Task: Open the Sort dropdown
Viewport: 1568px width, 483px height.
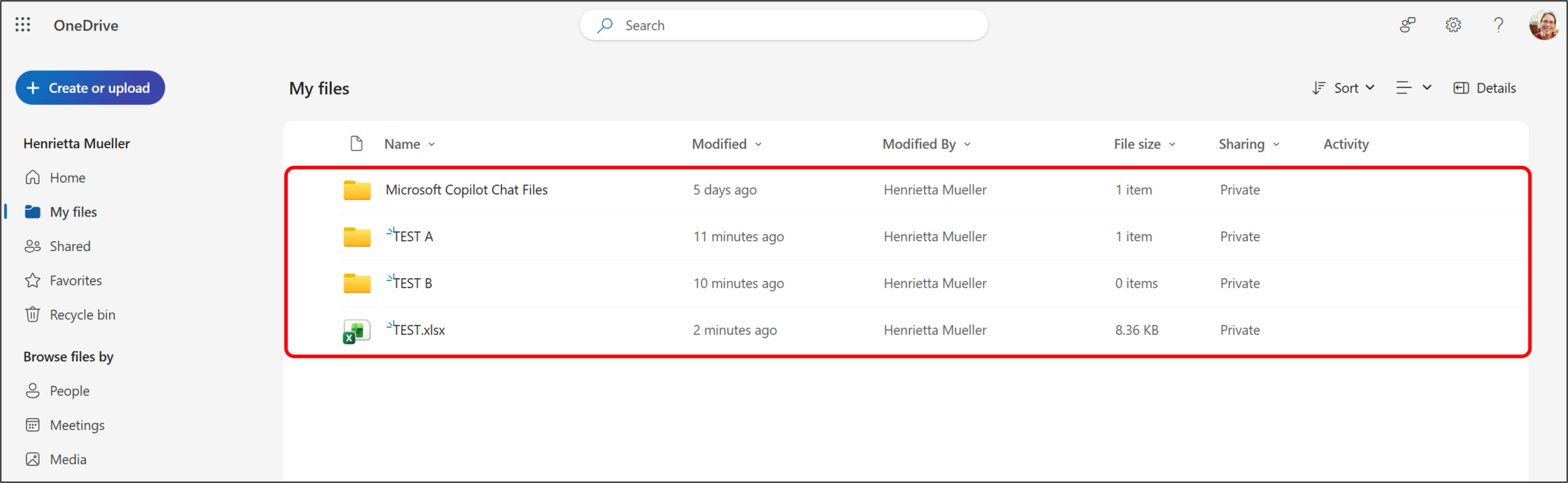Action: [1344, 88]
